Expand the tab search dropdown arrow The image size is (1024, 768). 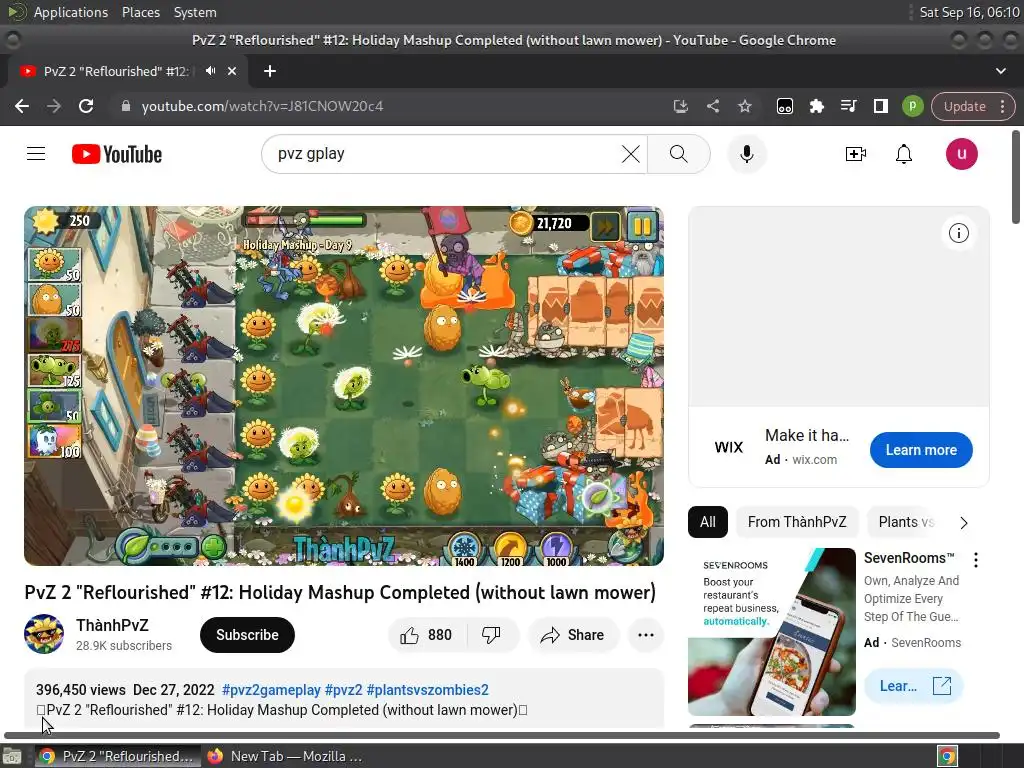(x=1000, y=71)
